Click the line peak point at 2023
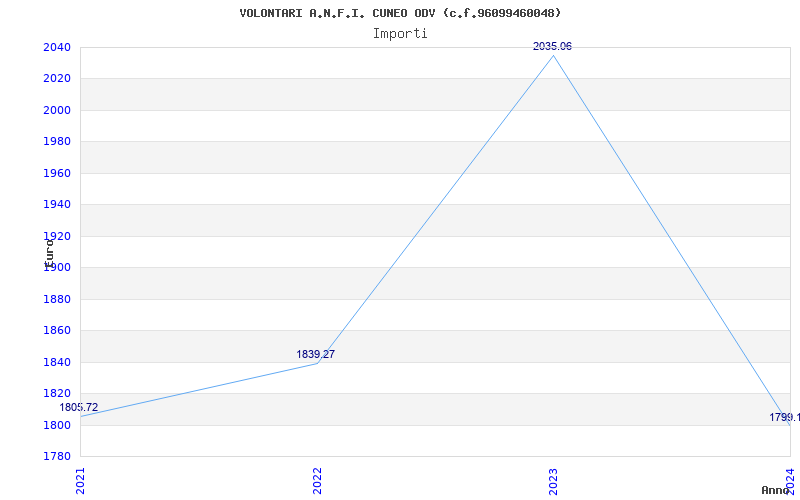 pyautogui.click(x=554, y=55)
